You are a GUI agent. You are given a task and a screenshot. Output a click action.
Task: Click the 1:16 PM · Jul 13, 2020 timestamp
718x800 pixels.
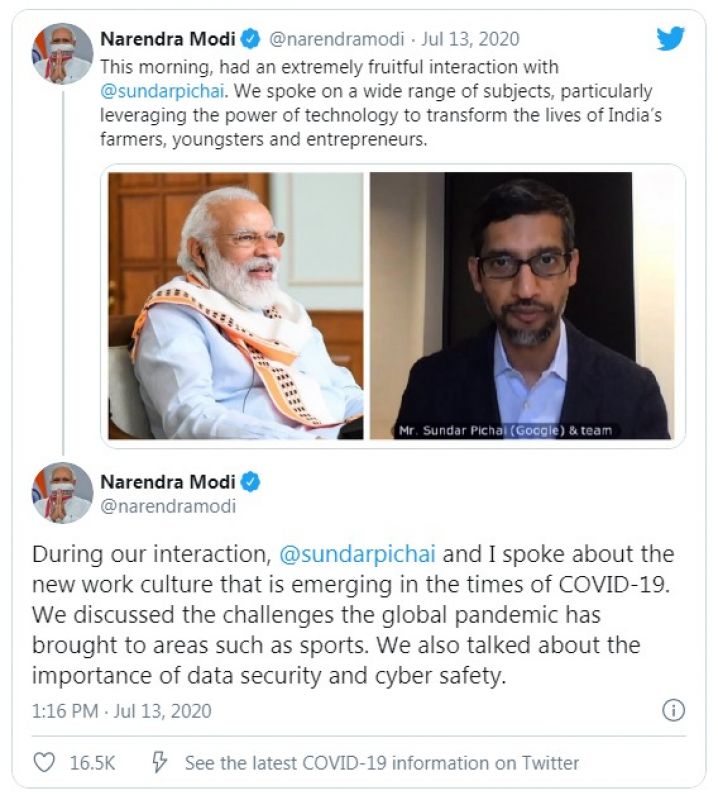click(121, 711)
